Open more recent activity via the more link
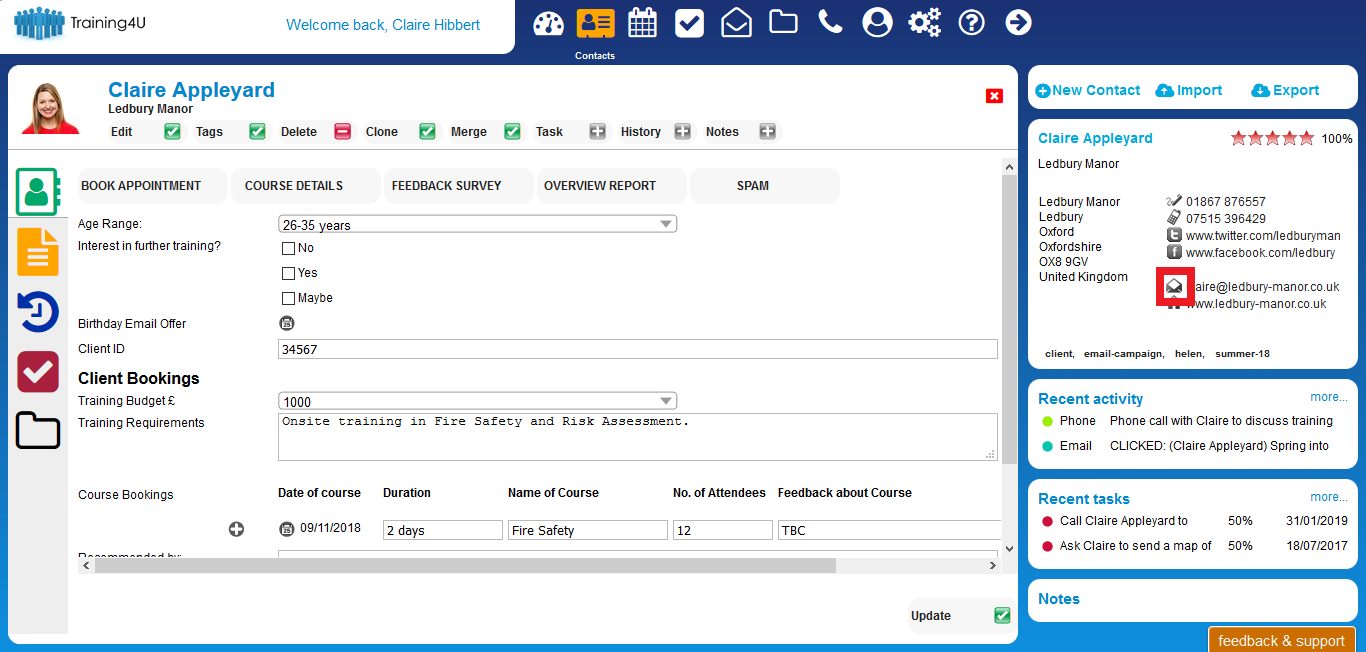 click(1329, 396)
